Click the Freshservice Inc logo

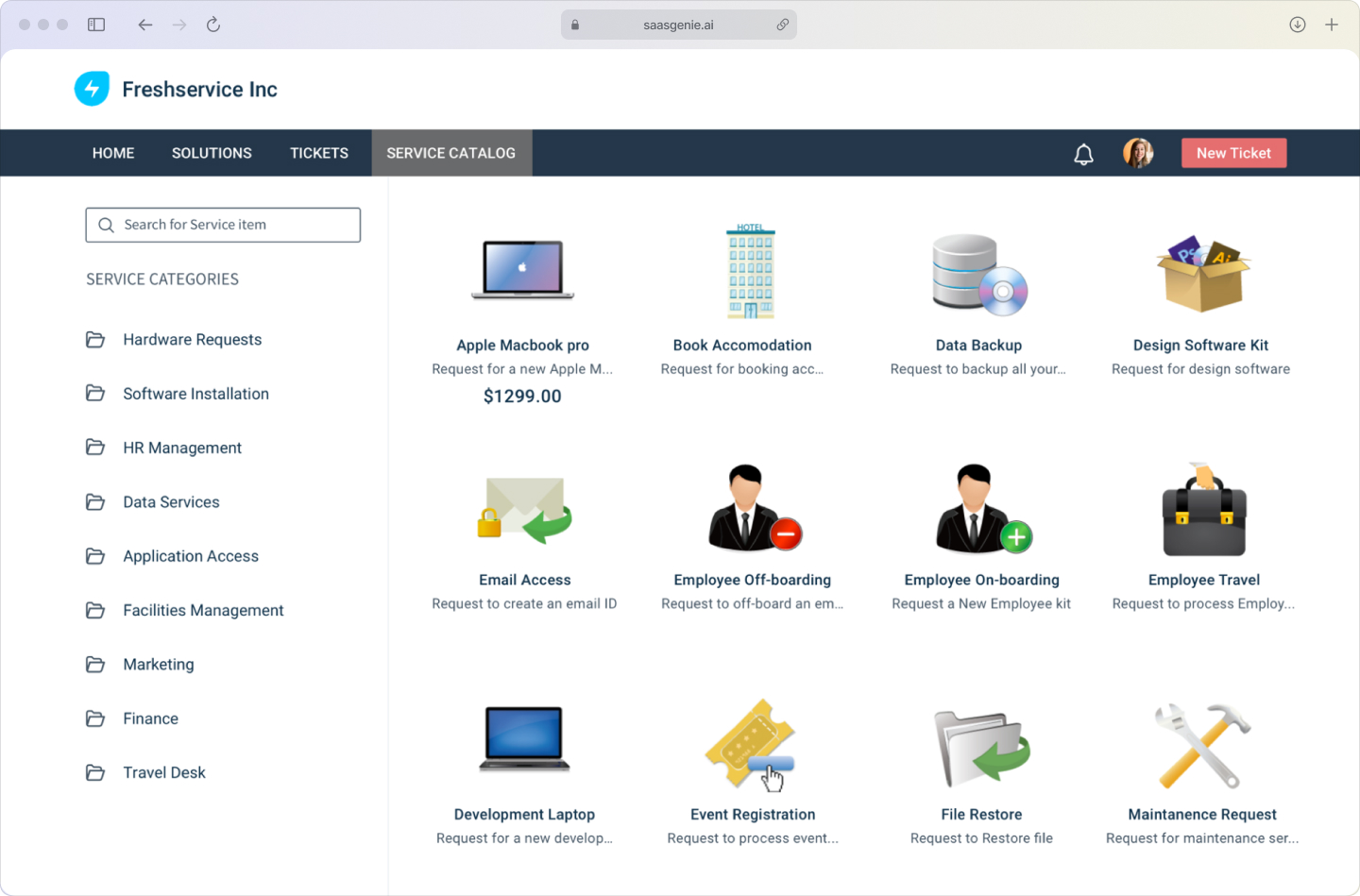(176, 88)
